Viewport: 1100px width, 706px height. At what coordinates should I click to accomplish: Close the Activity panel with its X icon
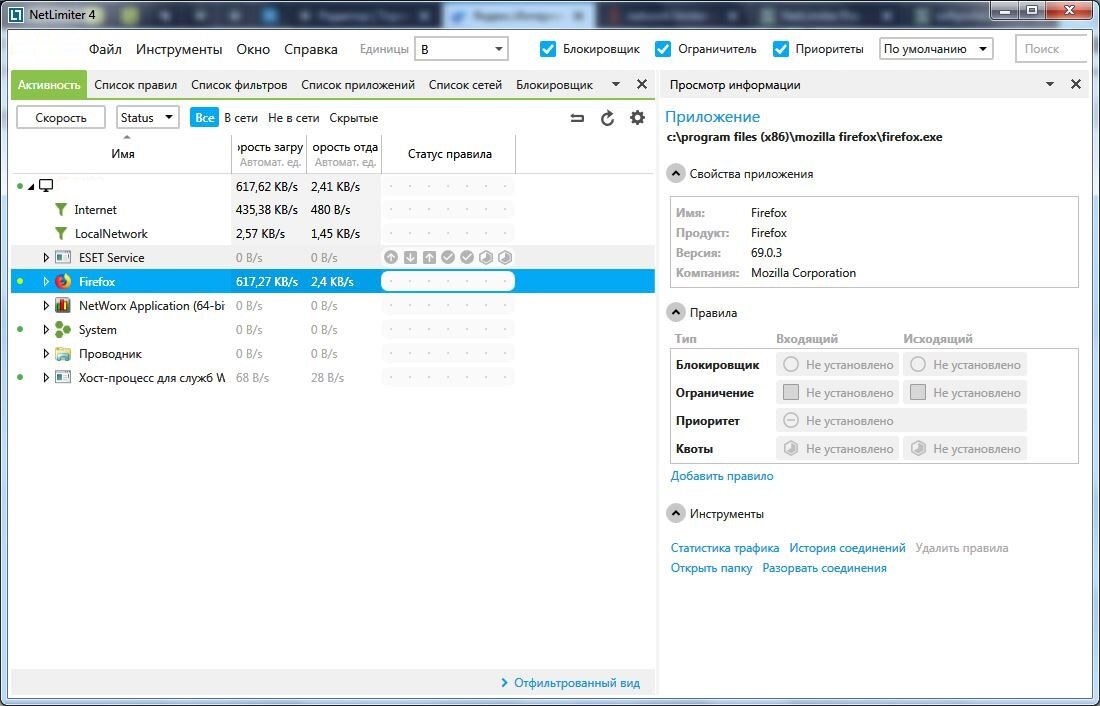[641, 84]
